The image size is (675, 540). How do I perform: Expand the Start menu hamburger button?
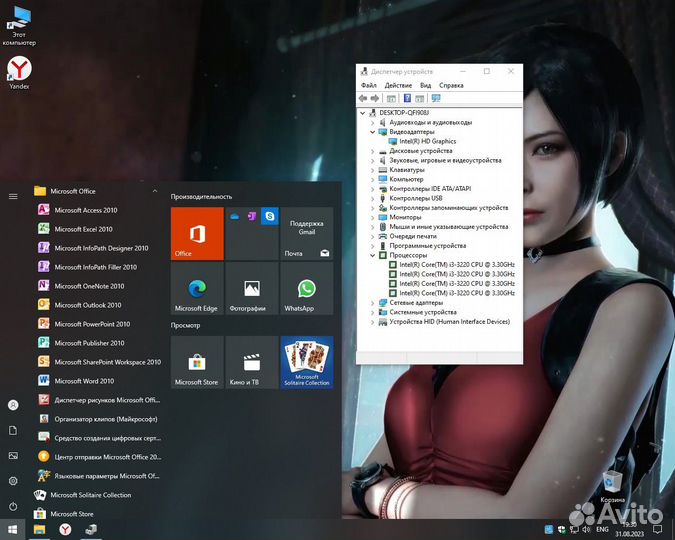pyautogui.click(x=13, y=196)
